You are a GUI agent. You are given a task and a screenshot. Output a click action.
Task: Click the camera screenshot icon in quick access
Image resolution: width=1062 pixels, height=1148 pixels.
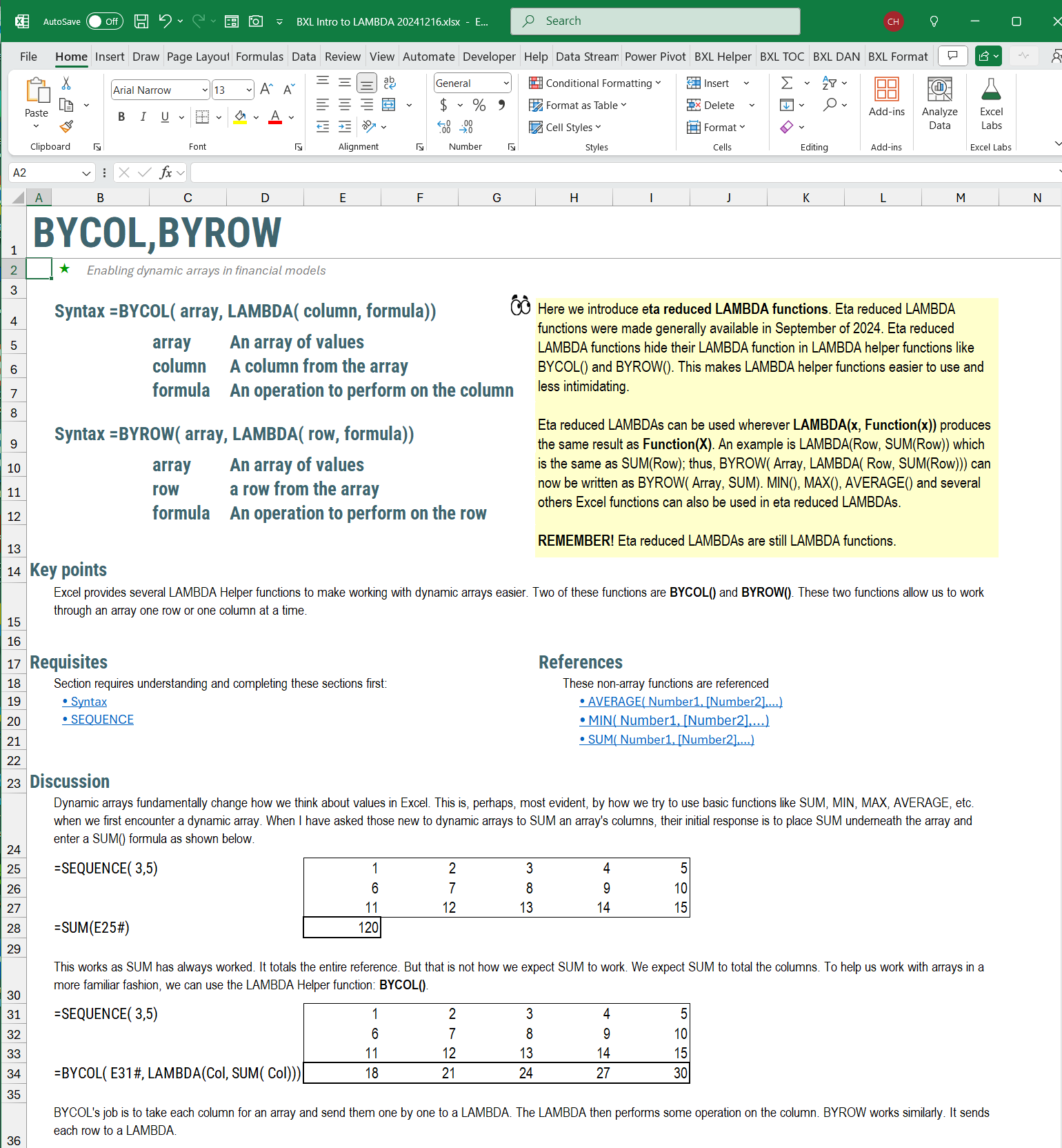256,21
